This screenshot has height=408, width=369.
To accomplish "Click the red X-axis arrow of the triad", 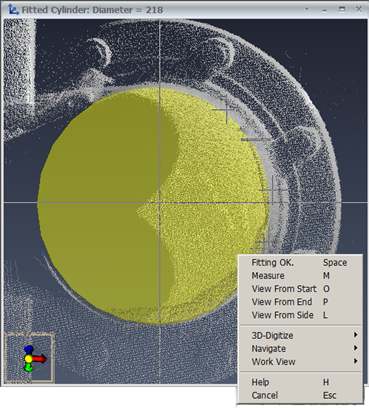I will [x=40, y=359].
